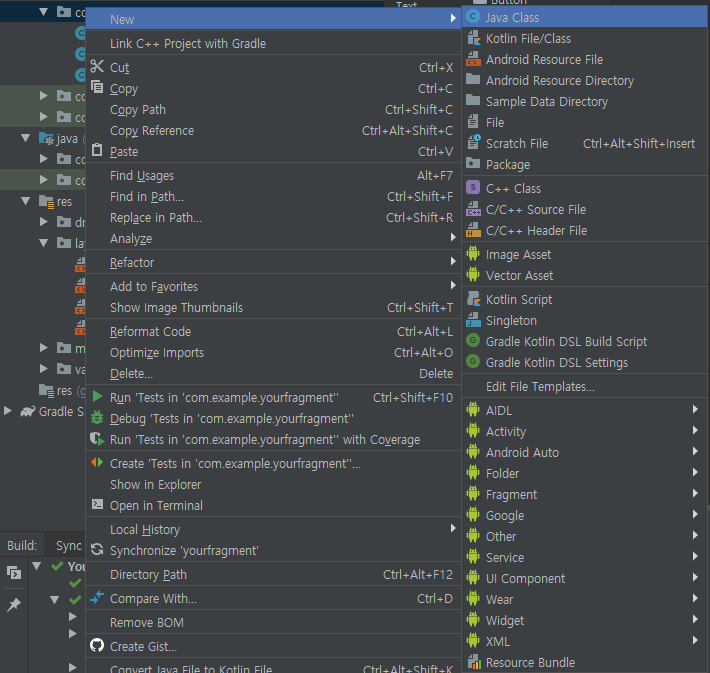Screen dimensions: 710x673
Task: Open the Wear templates submenu
Action: (585, 599)
